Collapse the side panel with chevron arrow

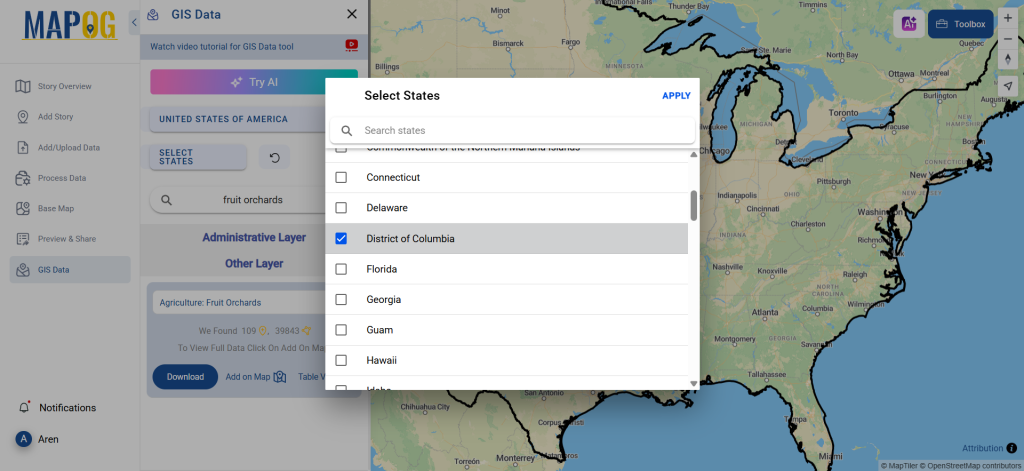(x=135, y=21)
